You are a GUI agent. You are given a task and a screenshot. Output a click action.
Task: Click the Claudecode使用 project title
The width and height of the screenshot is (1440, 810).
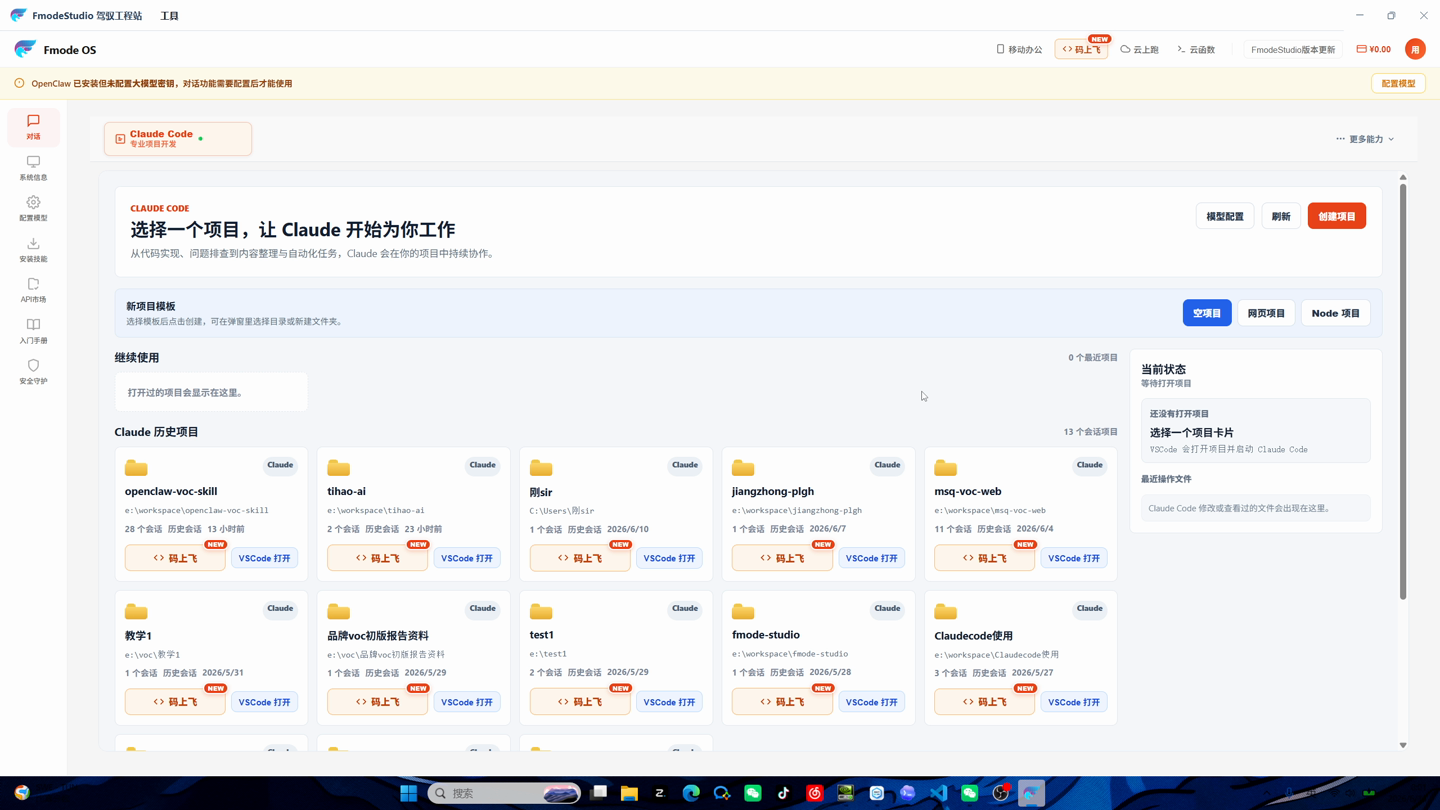tap(974, 635)
